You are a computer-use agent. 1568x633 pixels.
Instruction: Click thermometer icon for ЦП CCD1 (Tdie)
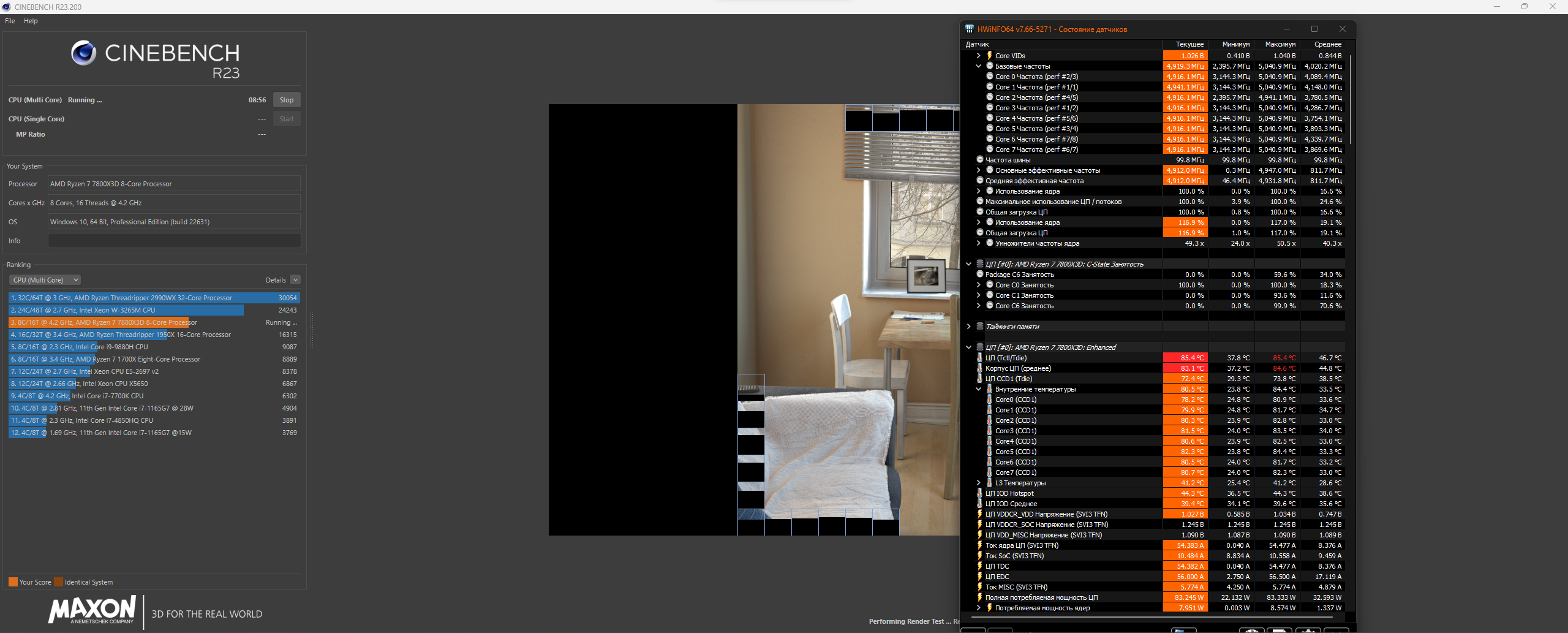point(980,379)
